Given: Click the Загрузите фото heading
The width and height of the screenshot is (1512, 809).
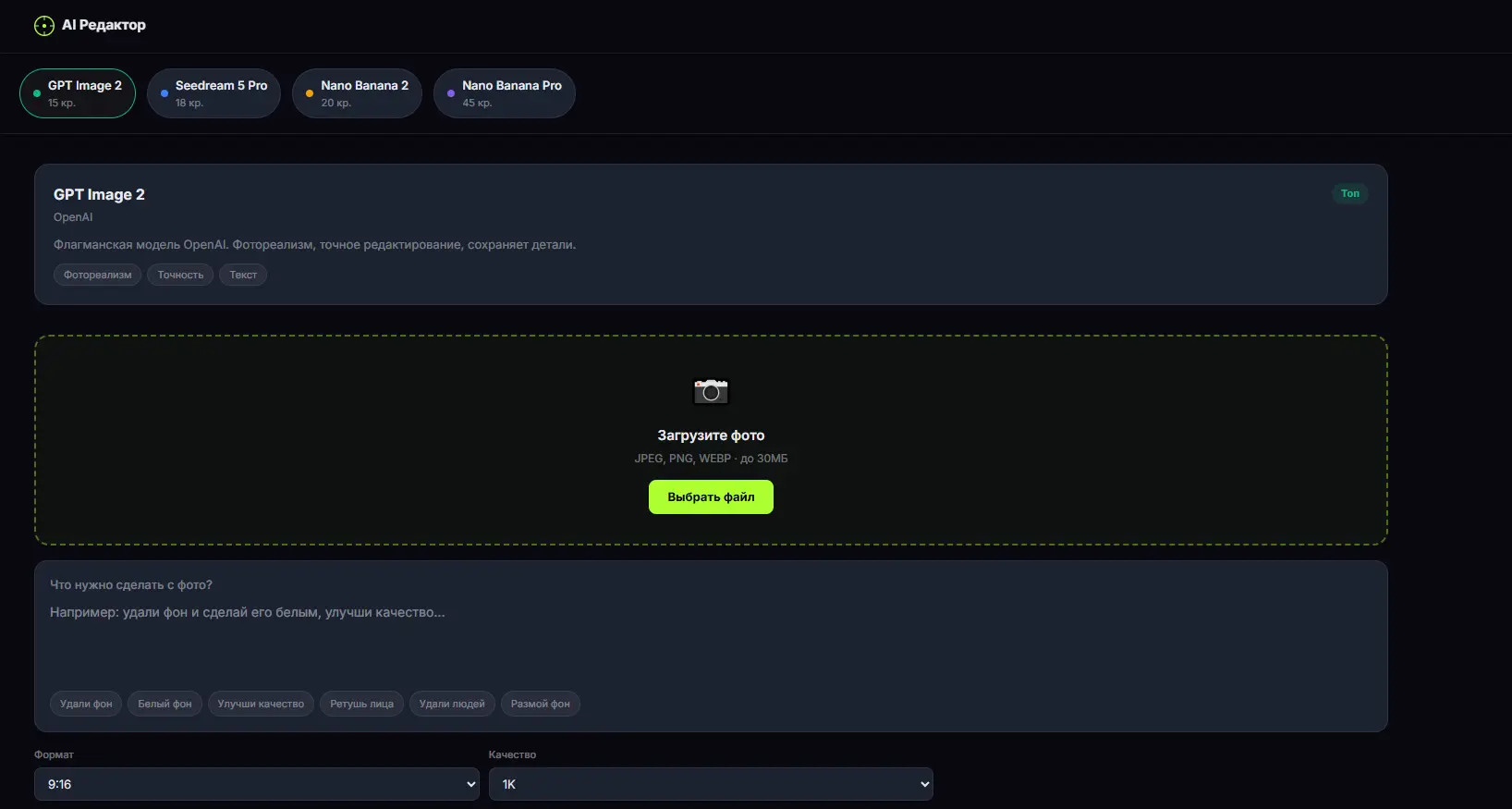Looking at the screenshot, I should click(711, 435).
